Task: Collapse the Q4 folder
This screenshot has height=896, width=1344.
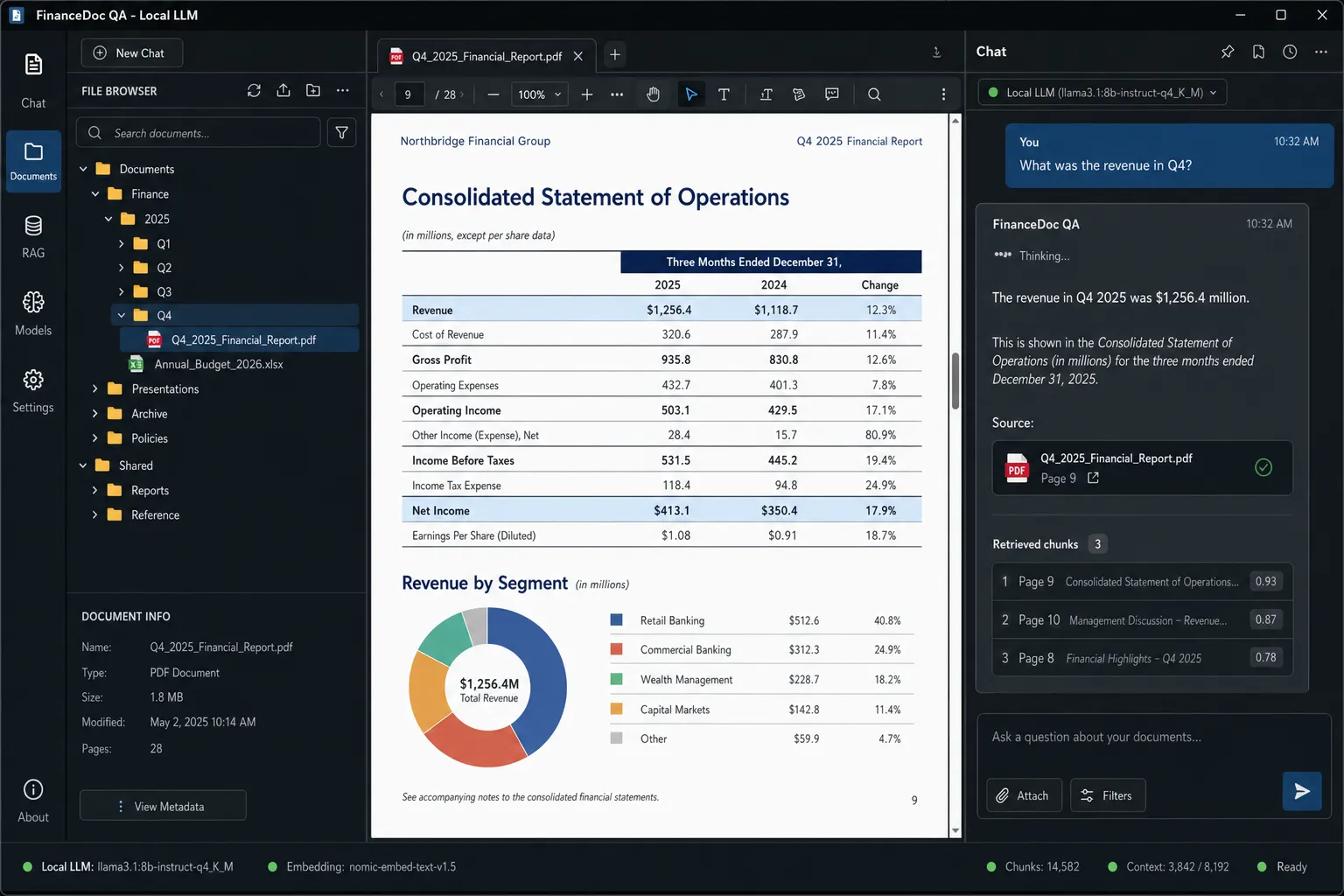Action: pos(122,315)
